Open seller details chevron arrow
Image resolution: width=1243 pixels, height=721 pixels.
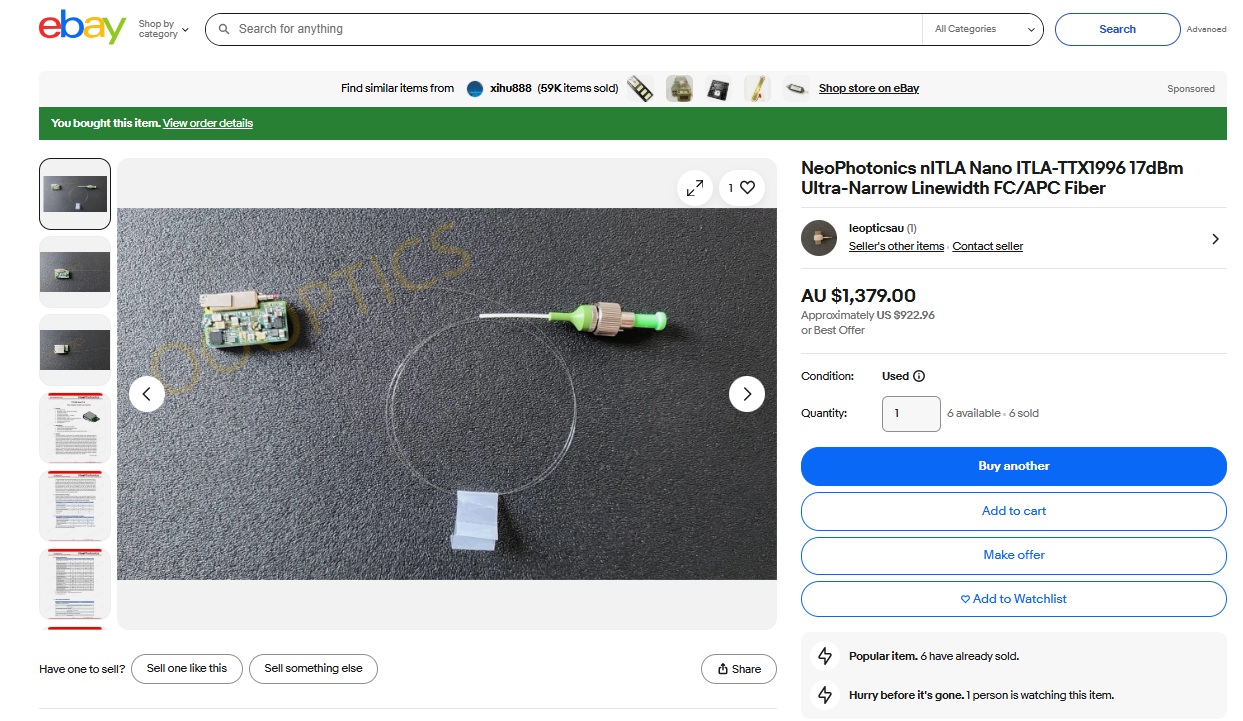[x=1215, y=239]
